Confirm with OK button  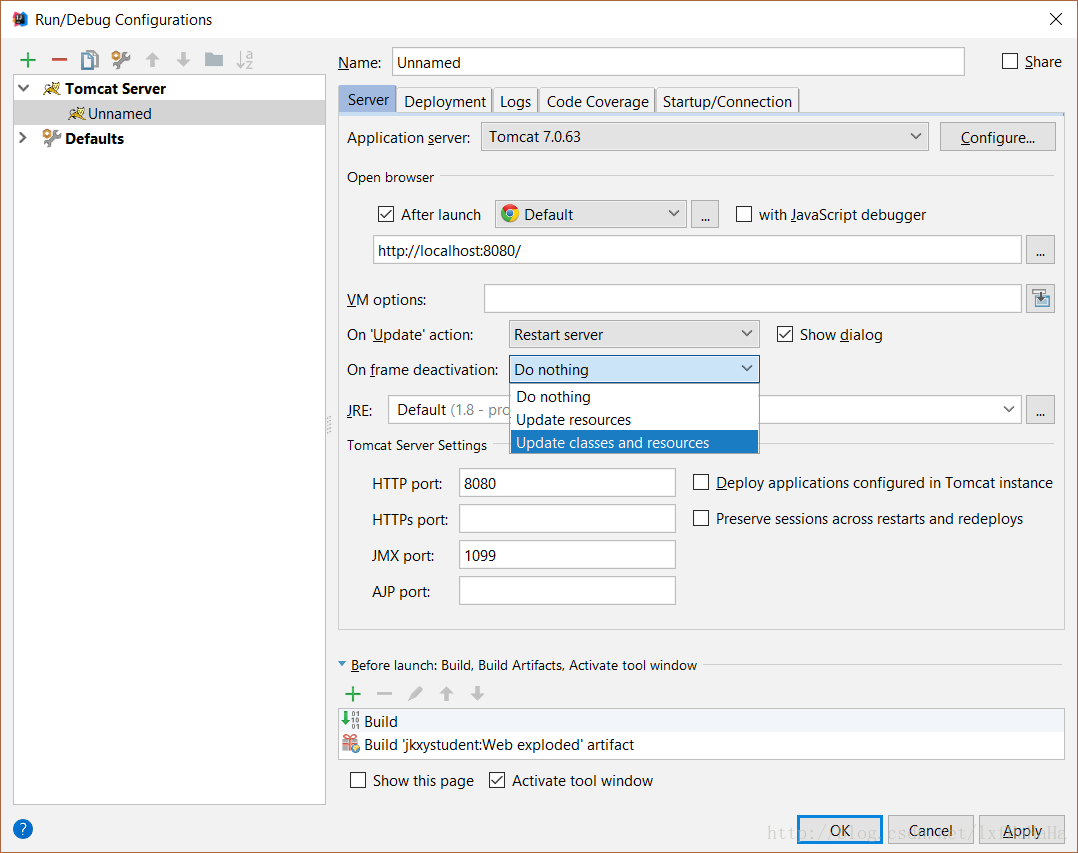click(x=839, y=830)
